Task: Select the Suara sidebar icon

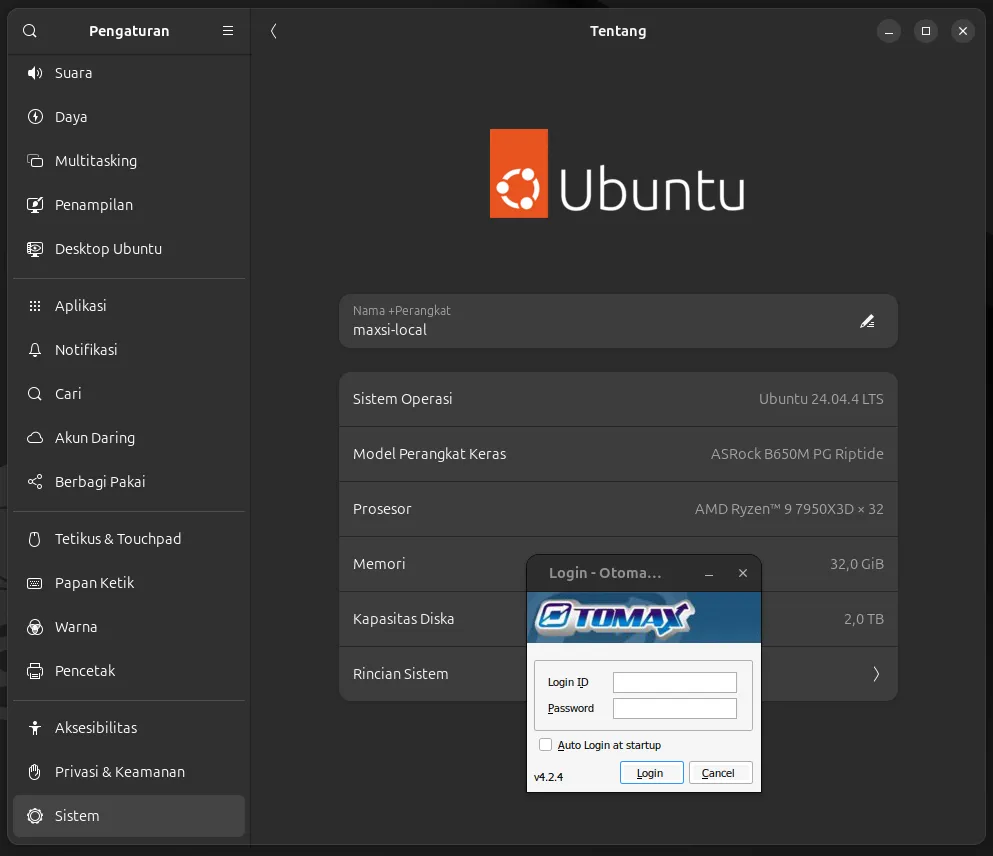Action: [x=35, y=72]
